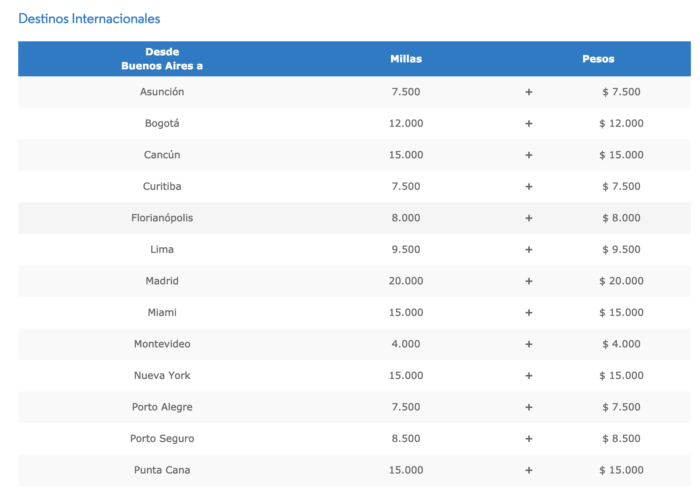The width and height of the screenshot is (700, 491).
Task: Click the 20.000 miles value for Madrid
Action: (x=406, y=281)
